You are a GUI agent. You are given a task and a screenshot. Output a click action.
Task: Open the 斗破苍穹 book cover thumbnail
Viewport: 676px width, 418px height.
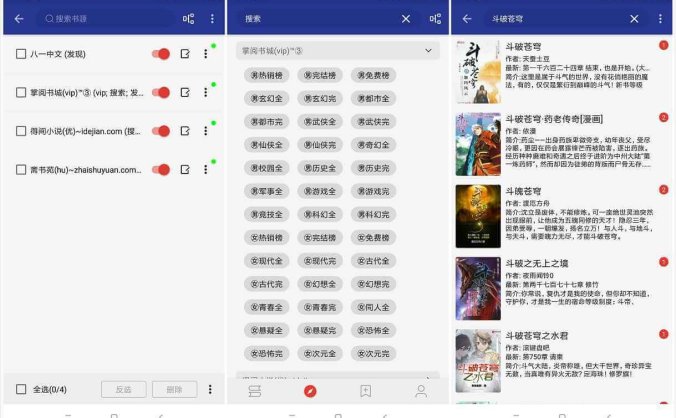click(478, 72)
